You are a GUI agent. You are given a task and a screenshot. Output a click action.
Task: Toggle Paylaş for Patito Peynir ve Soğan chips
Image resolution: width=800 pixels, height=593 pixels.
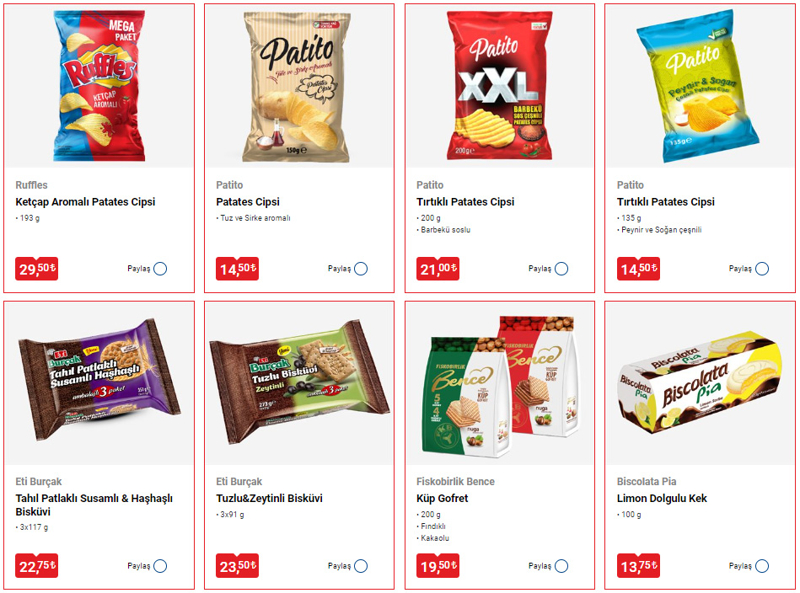click(762, 268)
